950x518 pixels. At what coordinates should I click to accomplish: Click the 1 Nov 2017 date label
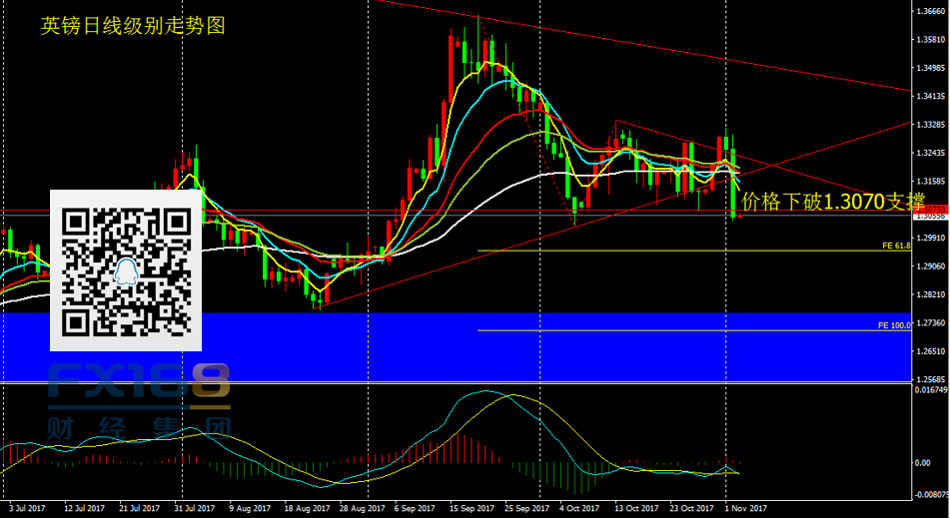[x=744, y=509]
